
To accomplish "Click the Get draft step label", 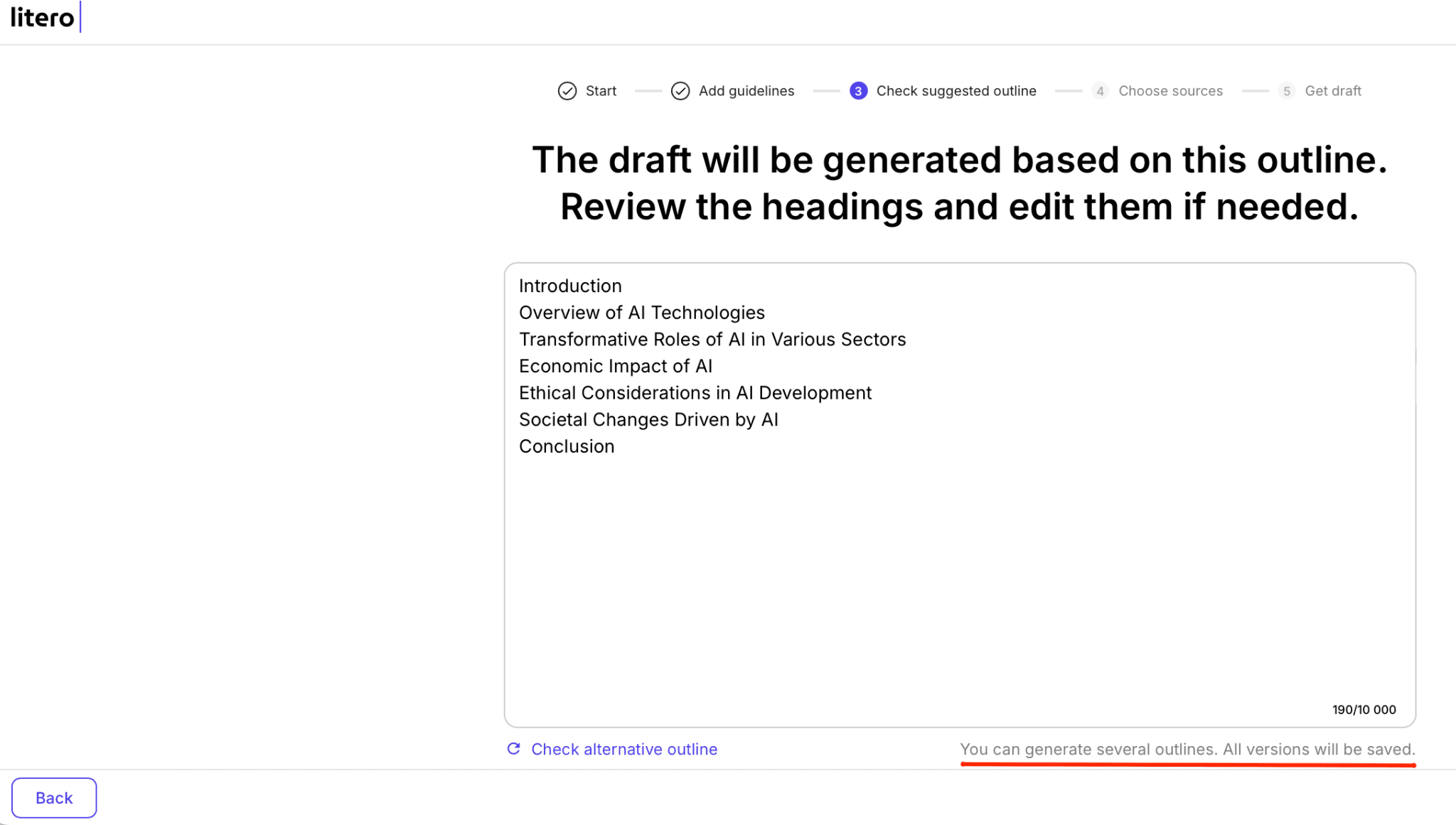I will [1334, 91].
